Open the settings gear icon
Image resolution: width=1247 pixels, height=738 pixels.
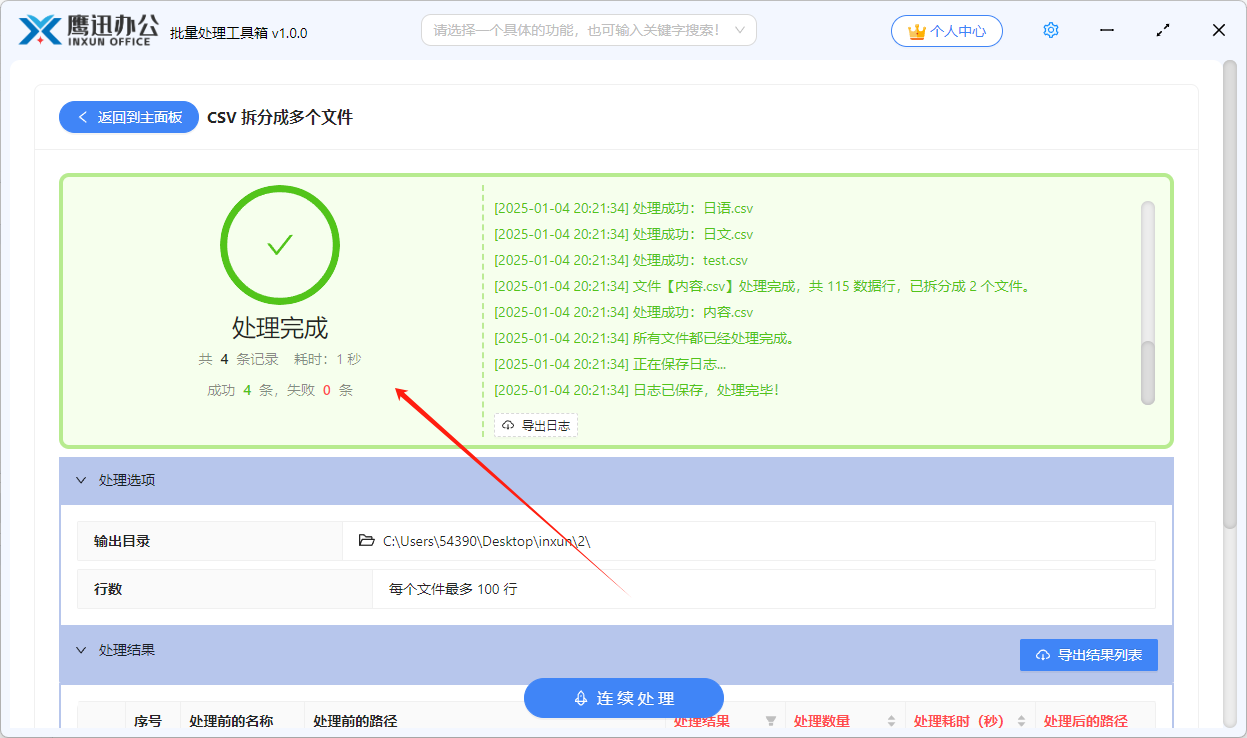(1050, 29)
